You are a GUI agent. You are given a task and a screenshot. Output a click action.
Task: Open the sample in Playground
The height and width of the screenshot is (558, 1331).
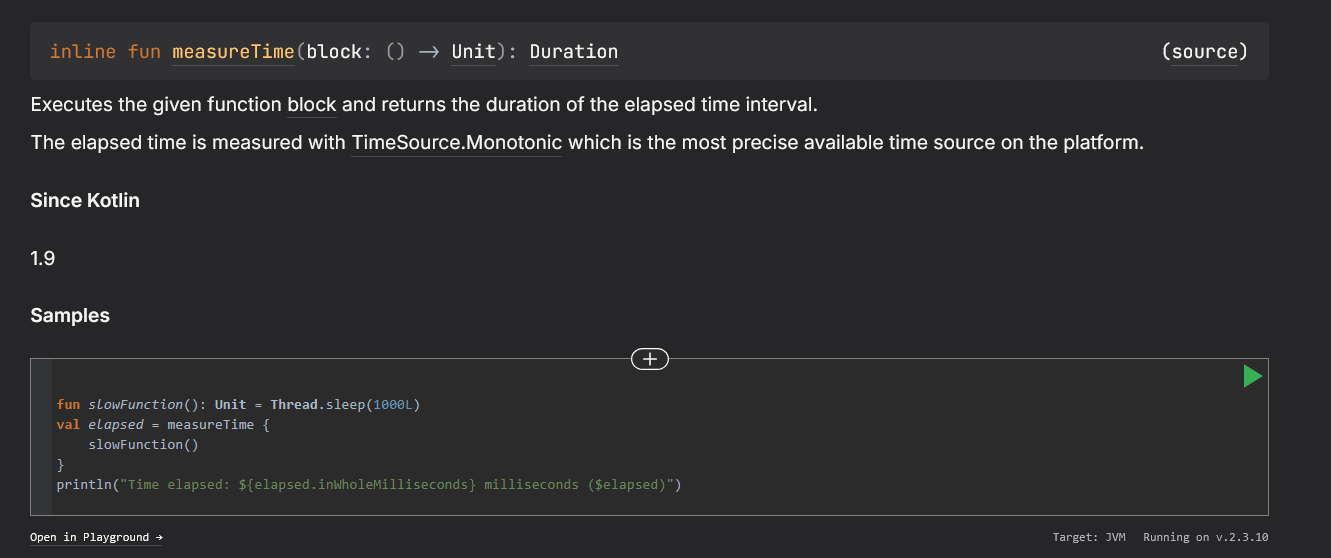96,537
